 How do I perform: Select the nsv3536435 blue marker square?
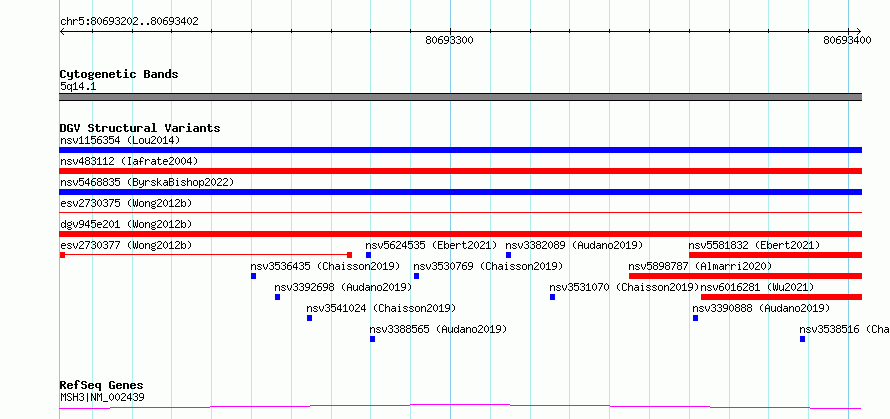coord(253,276)
